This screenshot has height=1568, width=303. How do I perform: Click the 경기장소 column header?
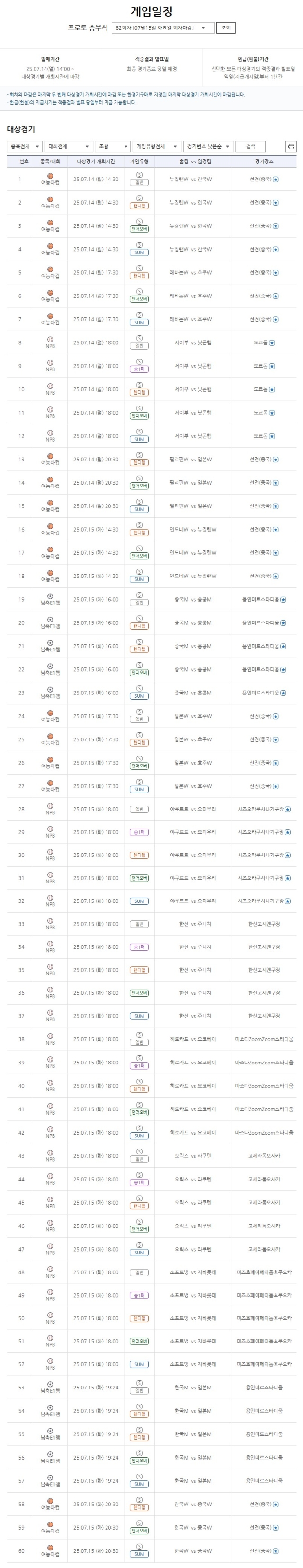click(263, 162)
